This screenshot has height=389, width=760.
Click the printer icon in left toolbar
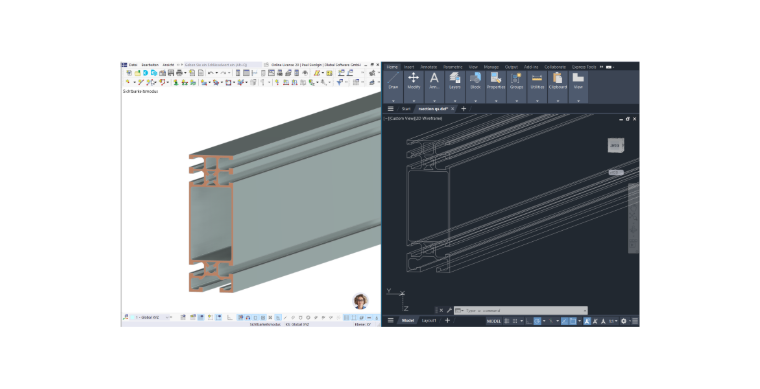pos(179,73)
